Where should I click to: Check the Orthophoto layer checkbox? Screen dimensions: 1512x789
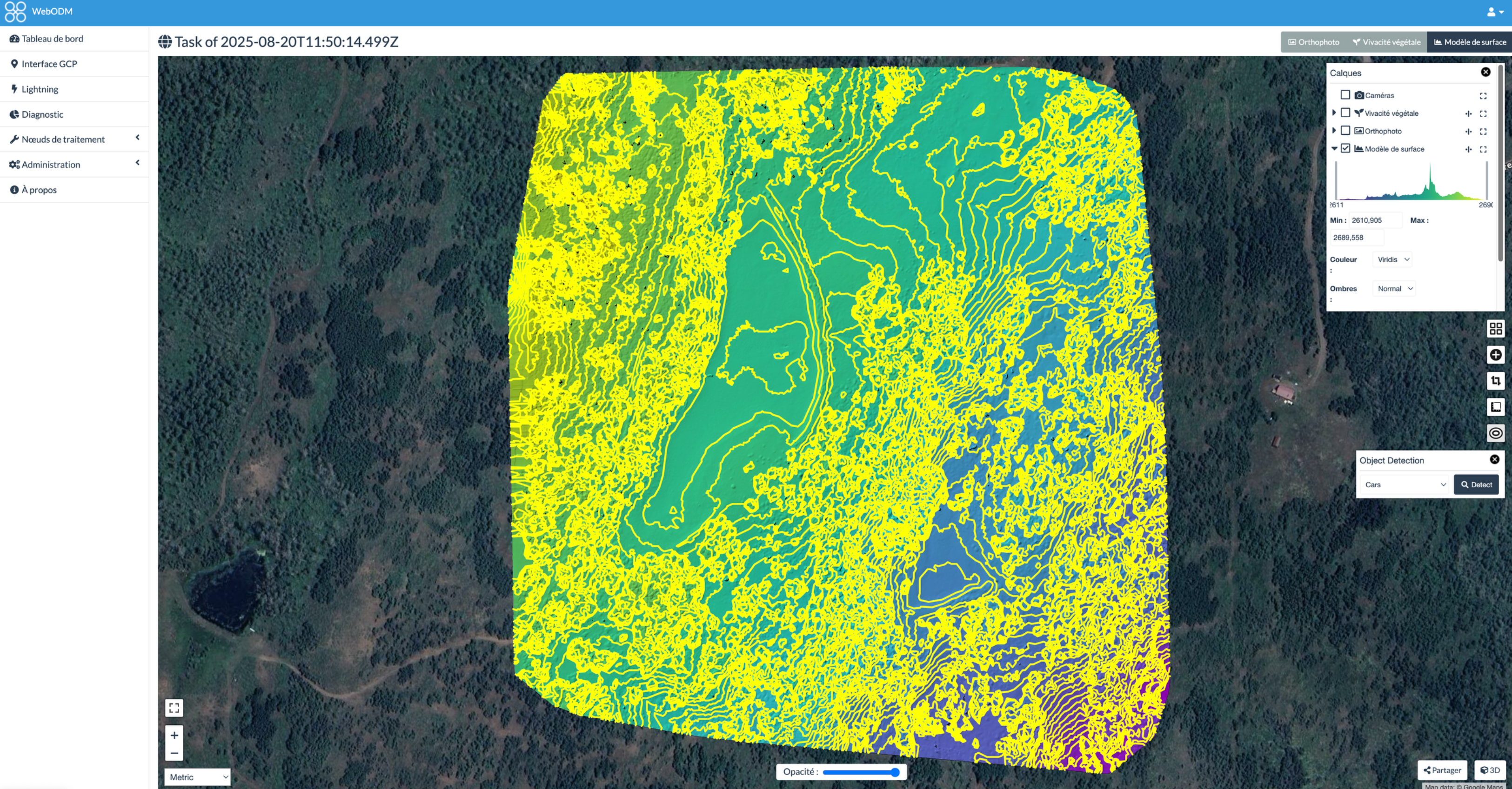click(x=1345, y=131)
